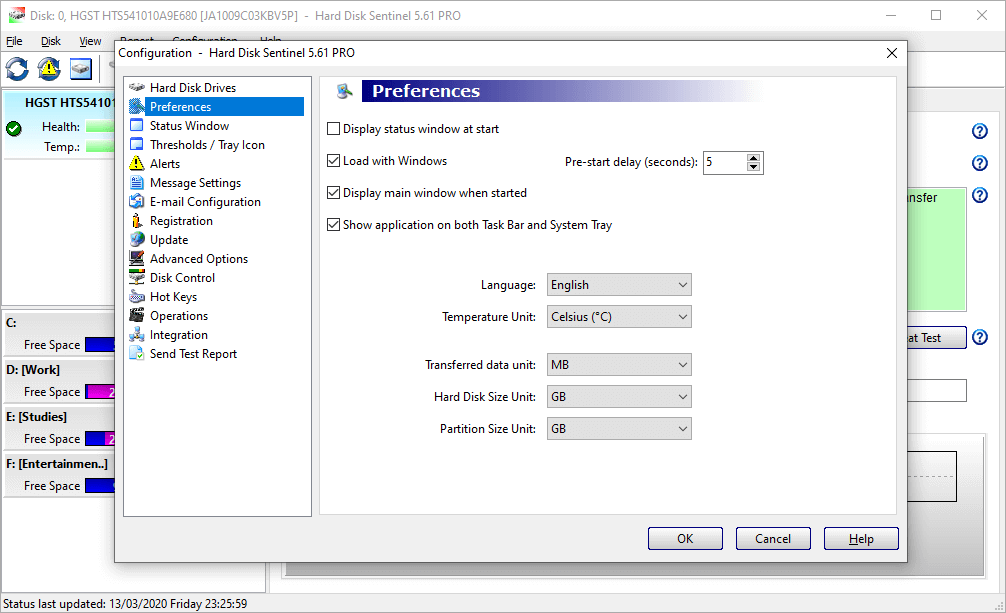Viewport: 1006px width, 613px height.
Task: Click the refresh toolbar icon in main window
Action: 17,69
